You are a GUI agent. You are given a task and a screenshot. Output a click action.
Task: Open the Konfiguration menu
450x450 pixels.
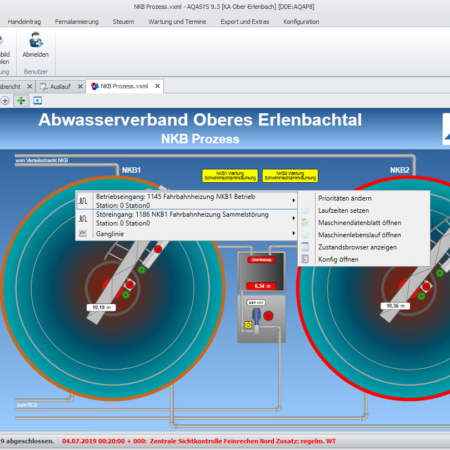click(x=301, y=22)
